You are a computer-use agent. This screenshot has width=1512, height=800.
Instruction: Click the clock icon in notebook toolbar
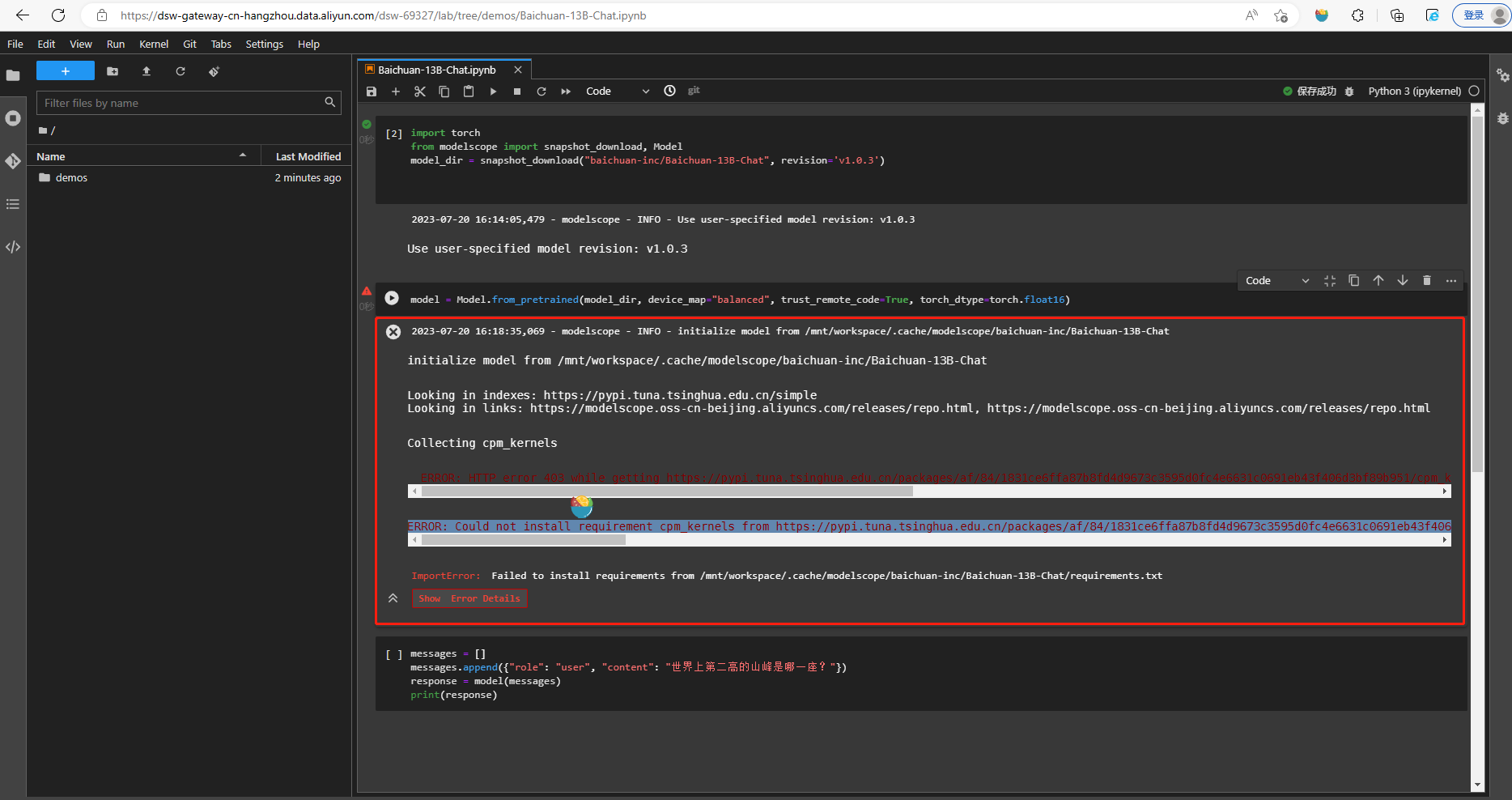point(670,91)
